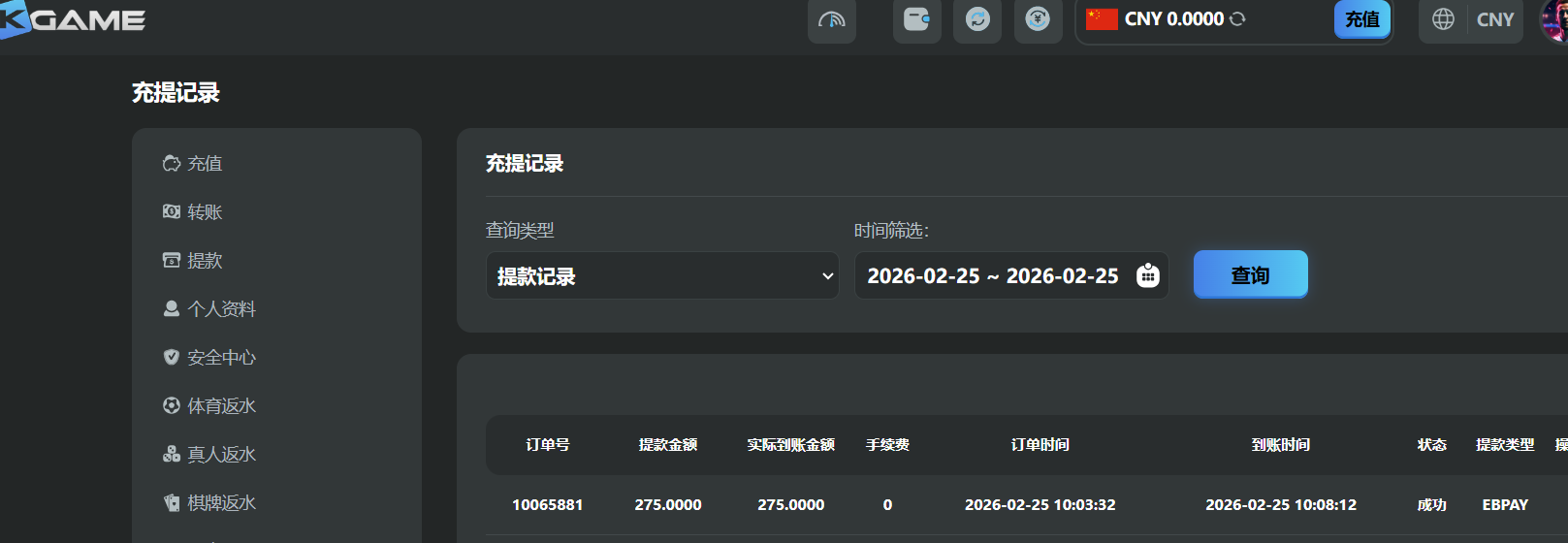This screenshot has width=1568, height=543.
Task: Select 转账 in the sidebar
Action: [204, 212]
